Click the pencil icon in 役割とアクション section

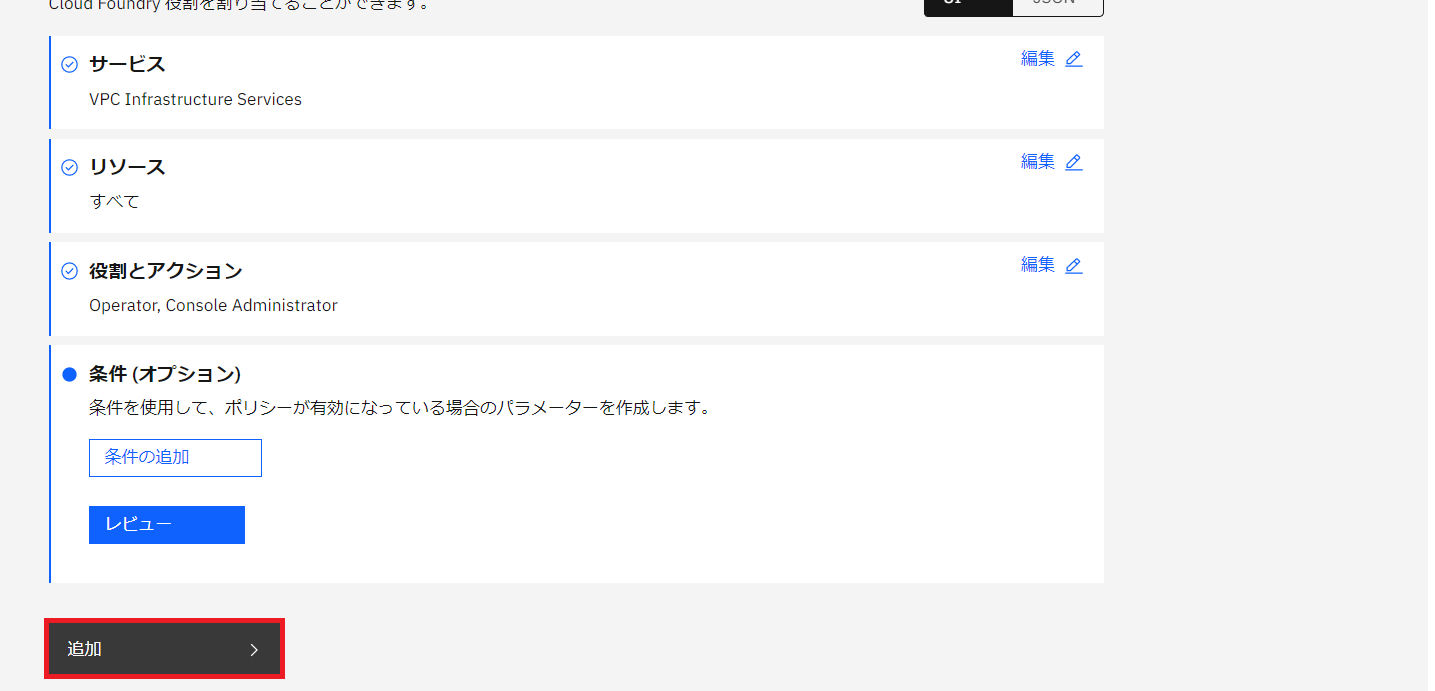pyautogui.click(x=1073, y=266)
